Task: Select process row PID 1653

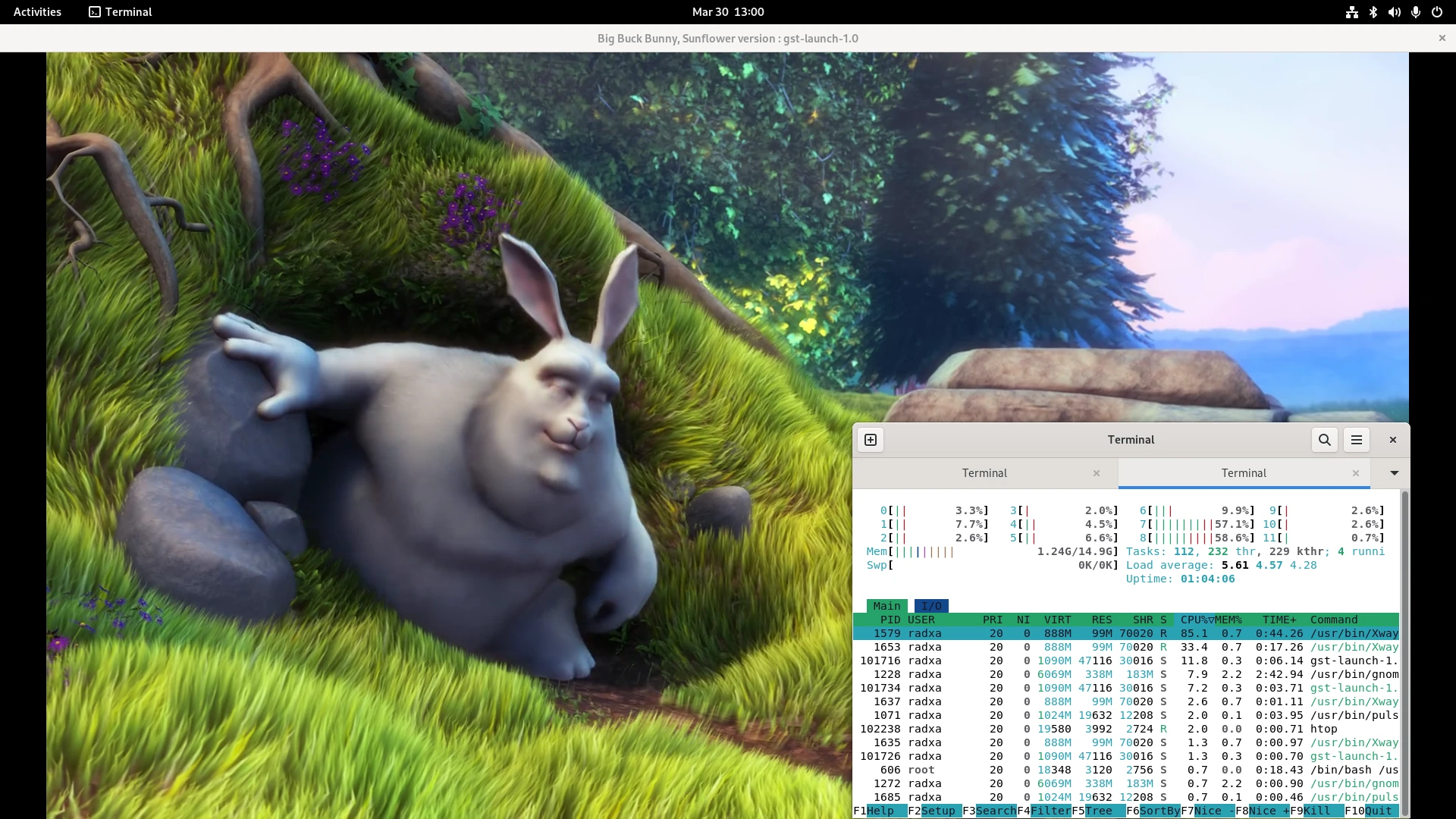Action: coord(1126,647)
